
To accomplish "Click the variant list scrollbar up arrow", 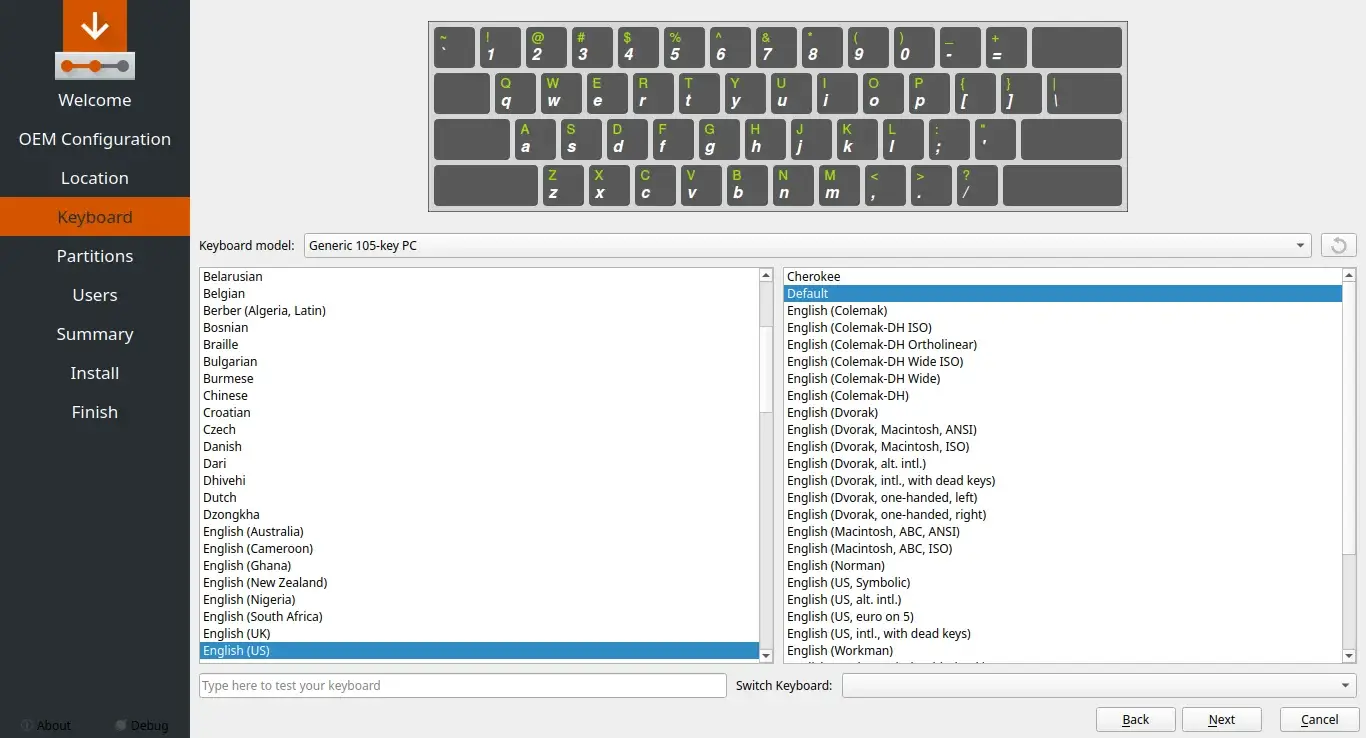I will pos(1350,275).
